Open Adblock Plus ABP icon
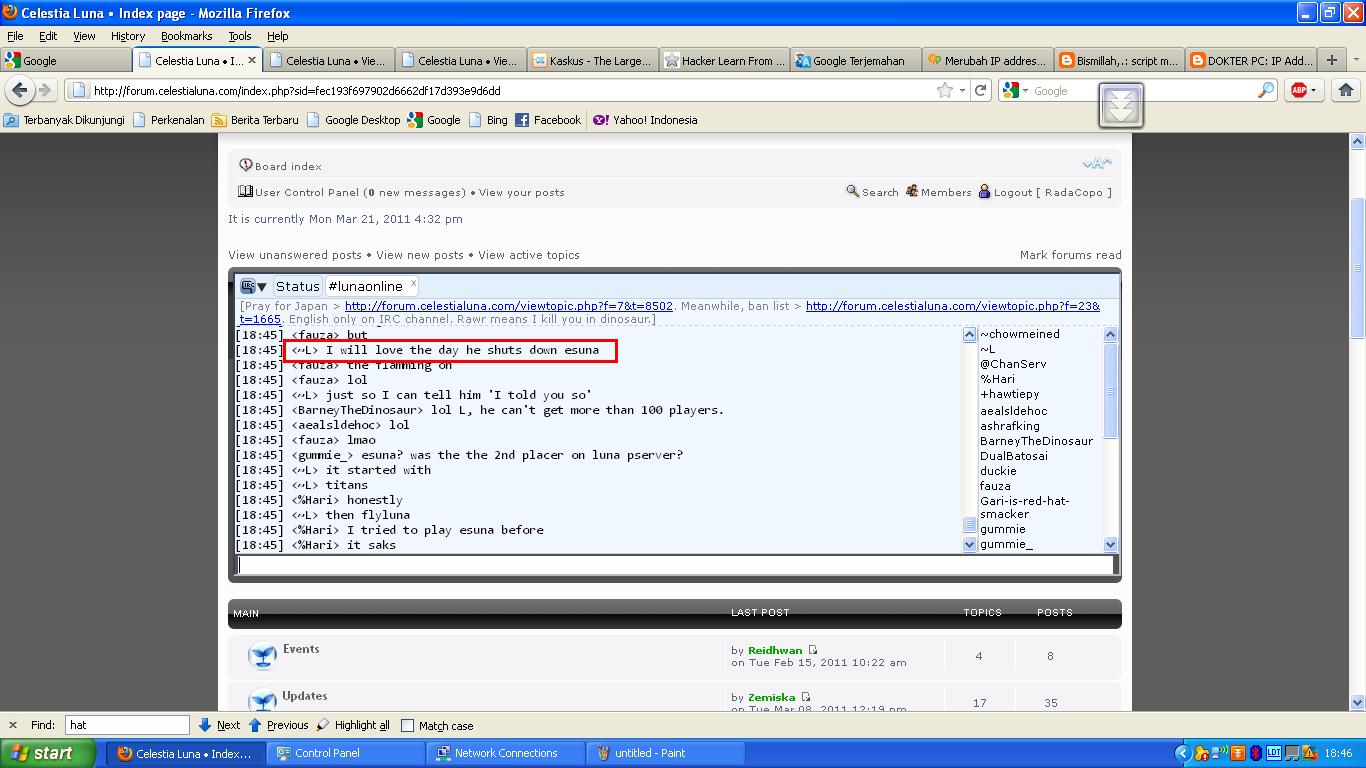Image resolution: width=1366 pixels, height=768 pixels. point(1299,90)
